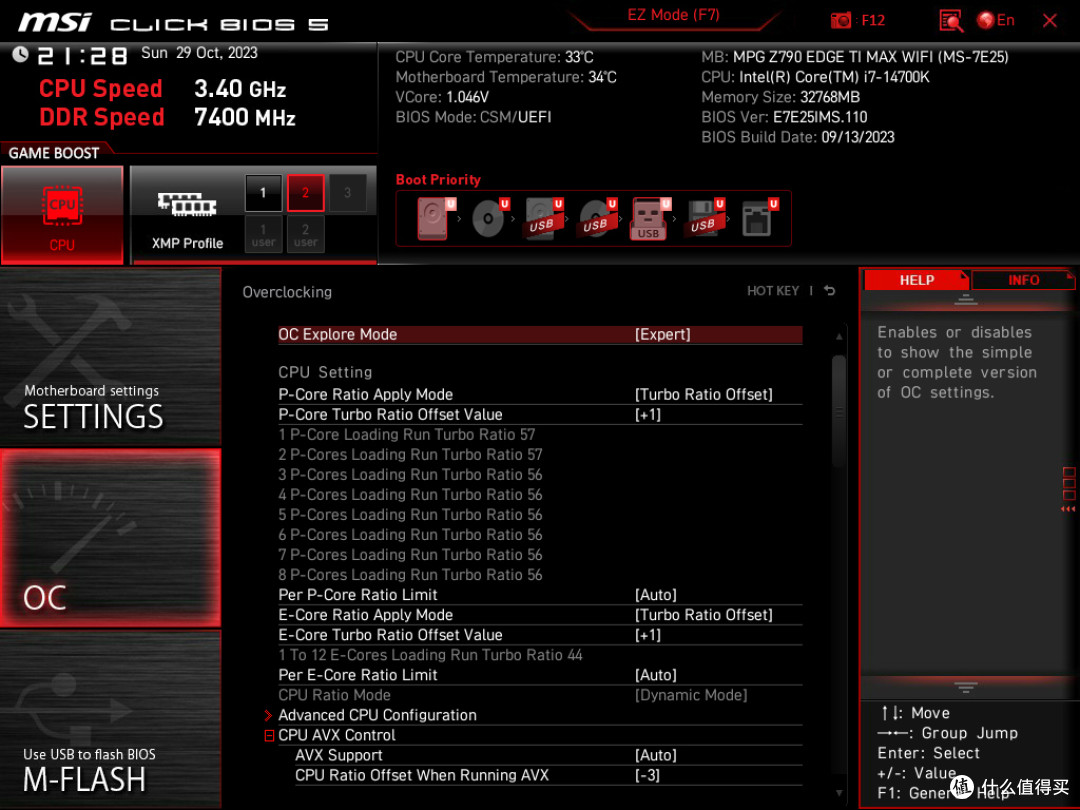Close the BIOS with the X icon
This screenshot has height=810, width=1080.
tap(1050, 21)
